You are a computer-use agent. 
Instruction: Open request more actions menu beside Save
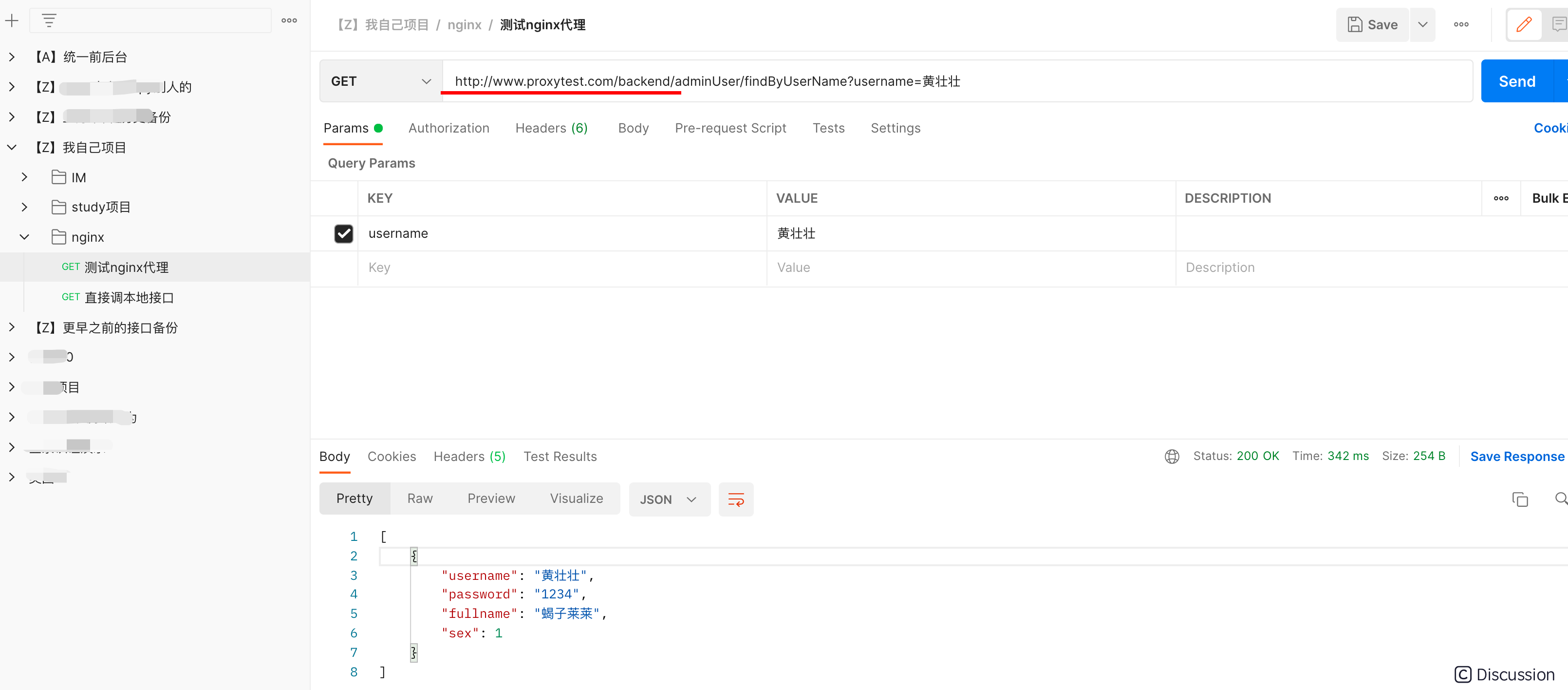[1461, 24]
